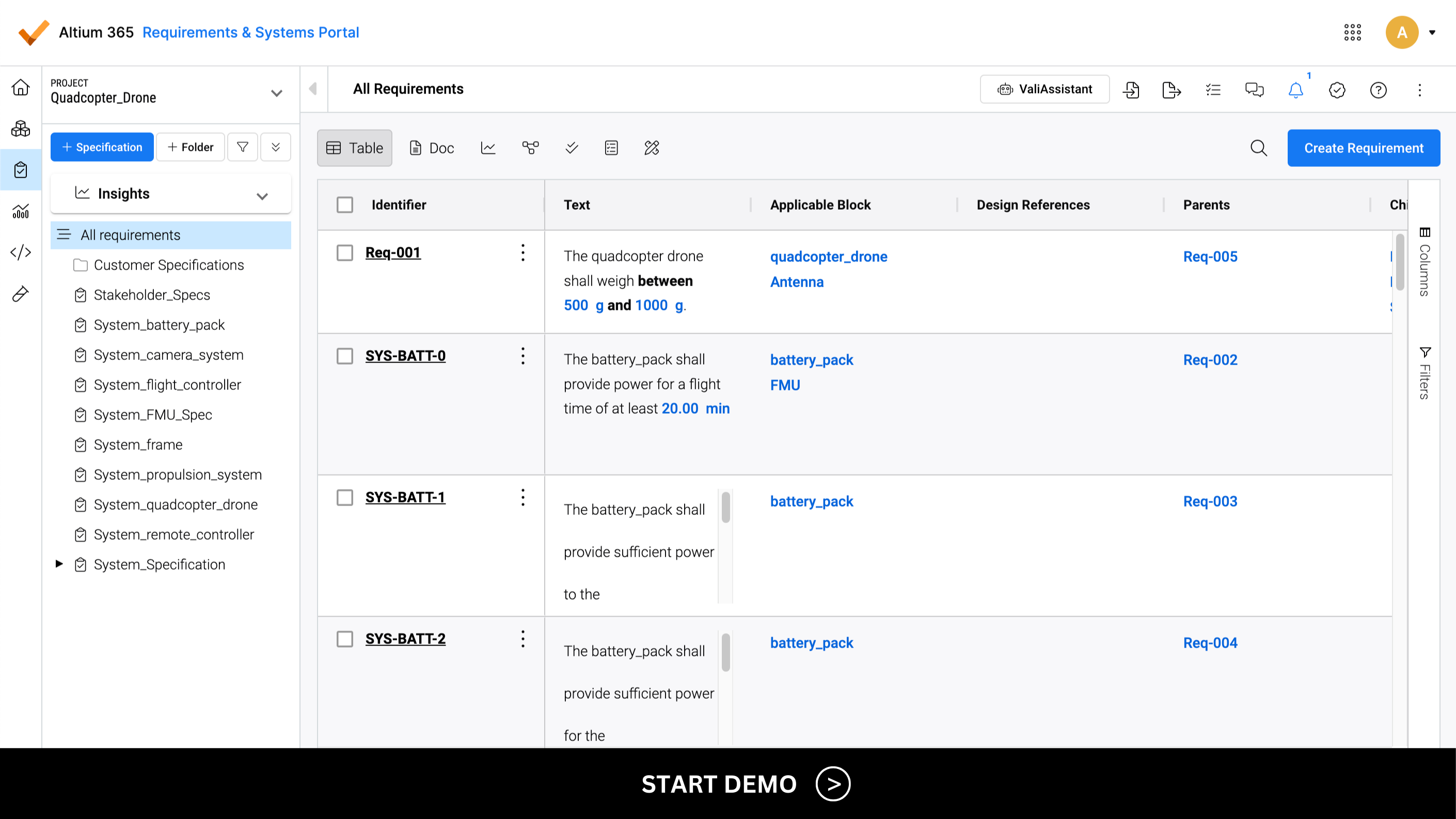The width and height of the screenshot is (1456, 819).
Task: Expand the System_Specification tree node
Action: pyautogui.click(x=59, y=564)
